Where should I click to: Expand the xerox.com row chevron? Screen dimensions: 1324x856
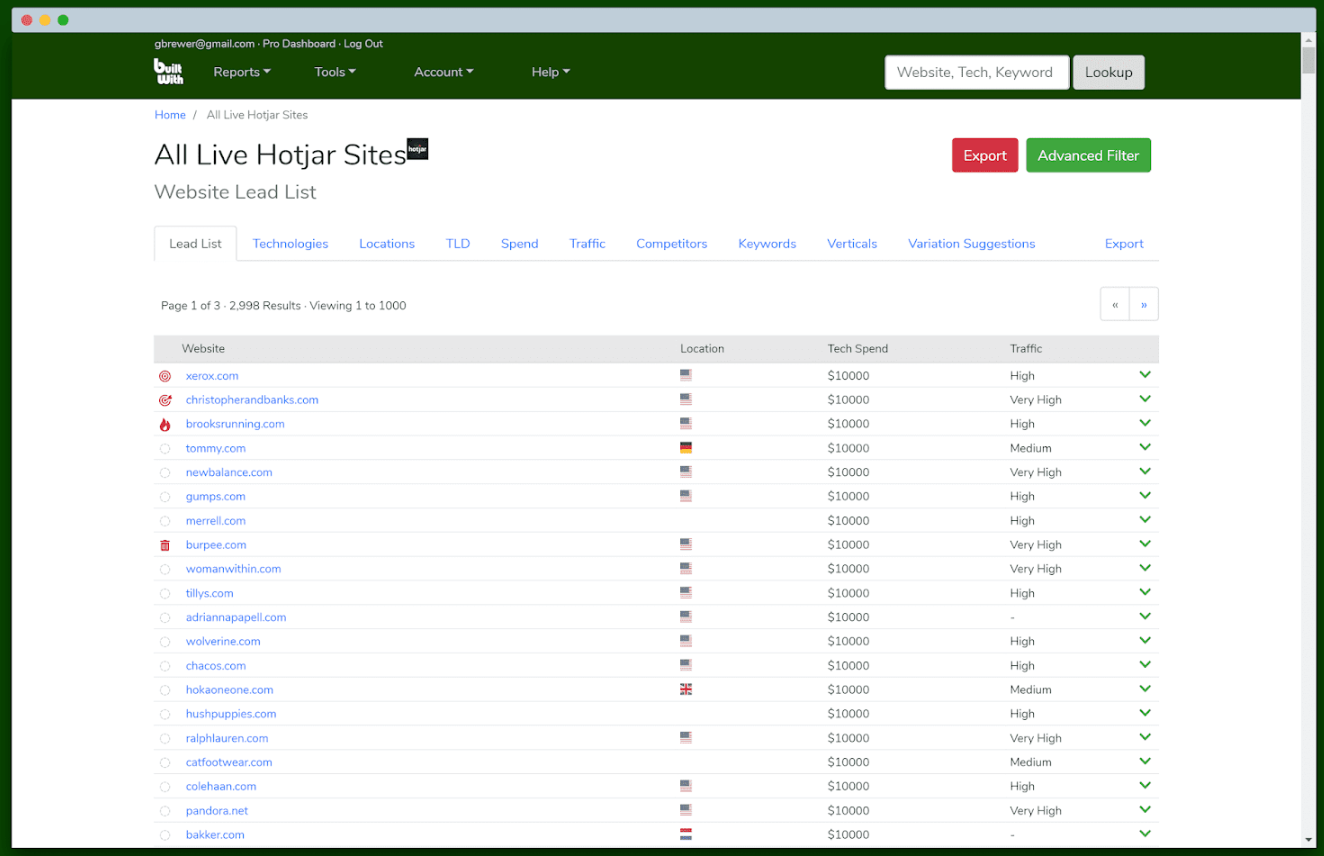tap(1145, 375)
